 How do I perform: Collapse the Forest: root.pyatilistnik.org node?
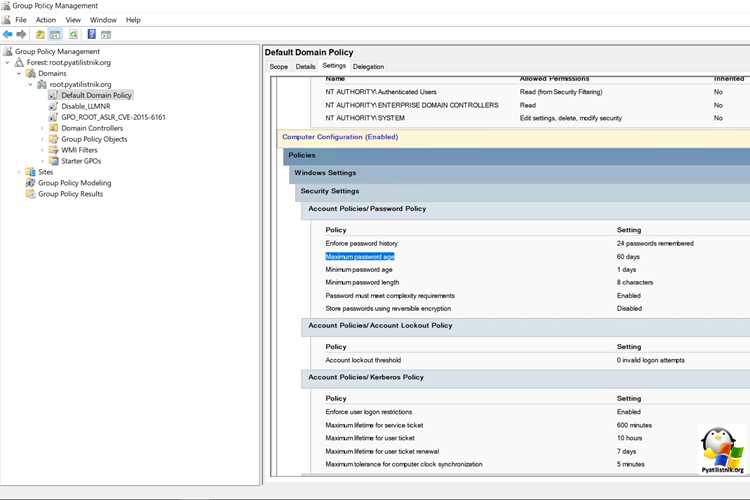7,63
